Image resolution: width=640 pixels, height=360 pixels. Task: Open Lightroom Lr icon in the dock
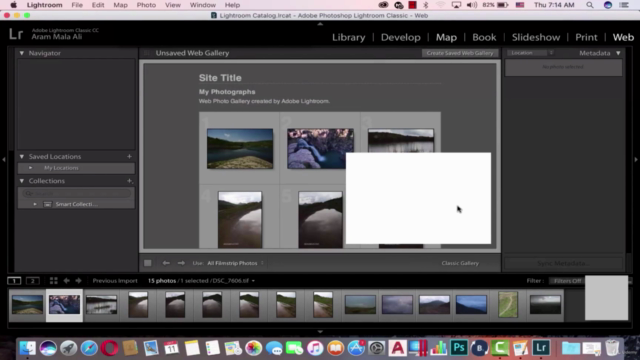[x=541, y=348]
